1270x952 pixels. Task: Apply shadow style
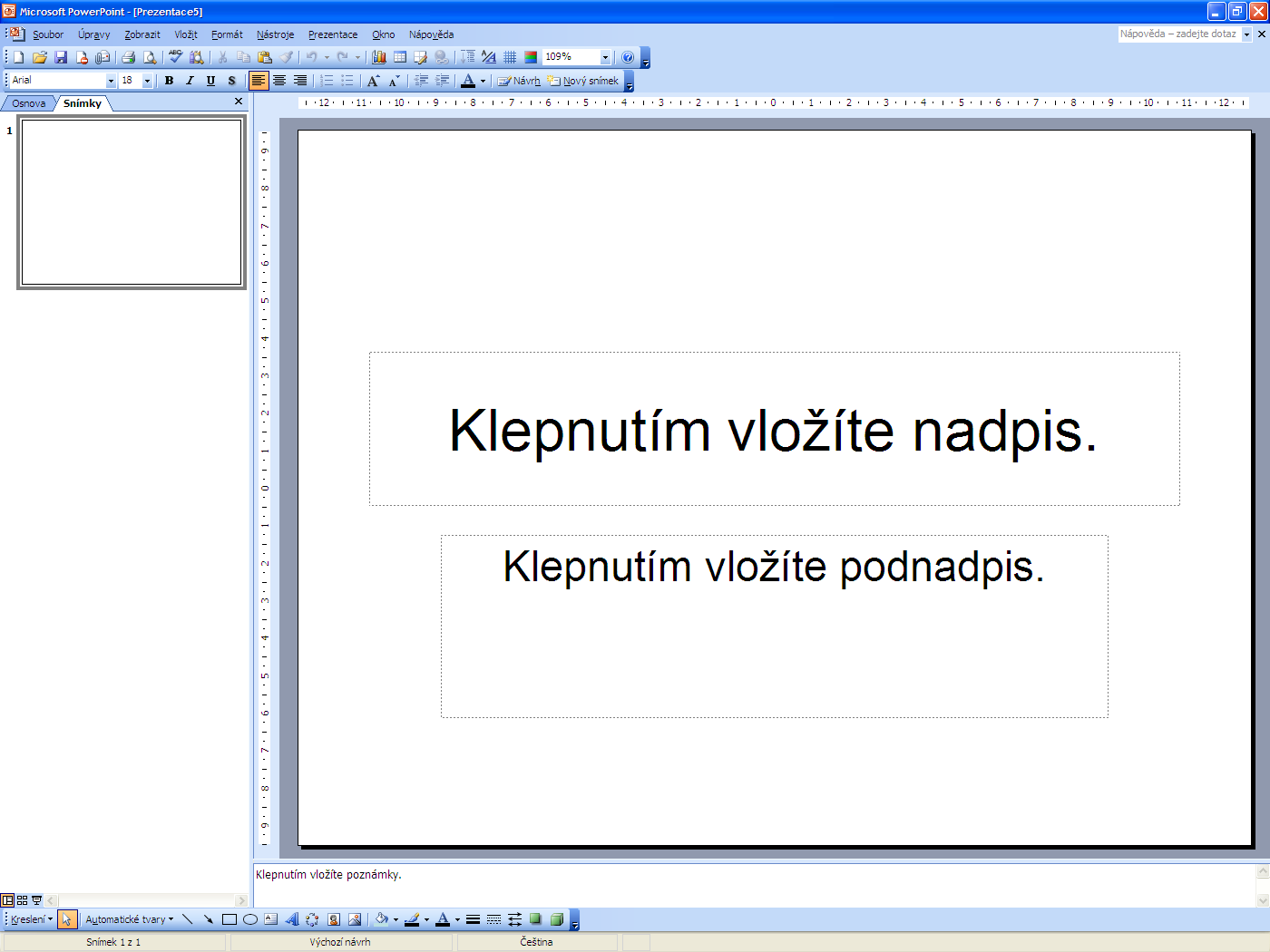point(535,919)
